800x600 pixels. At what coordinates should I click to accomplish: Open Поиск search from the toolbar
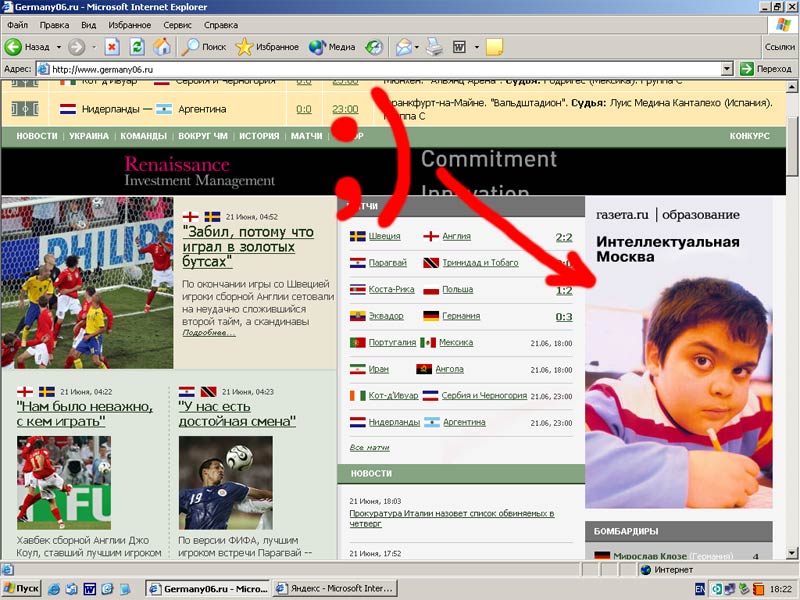[204, 47]
